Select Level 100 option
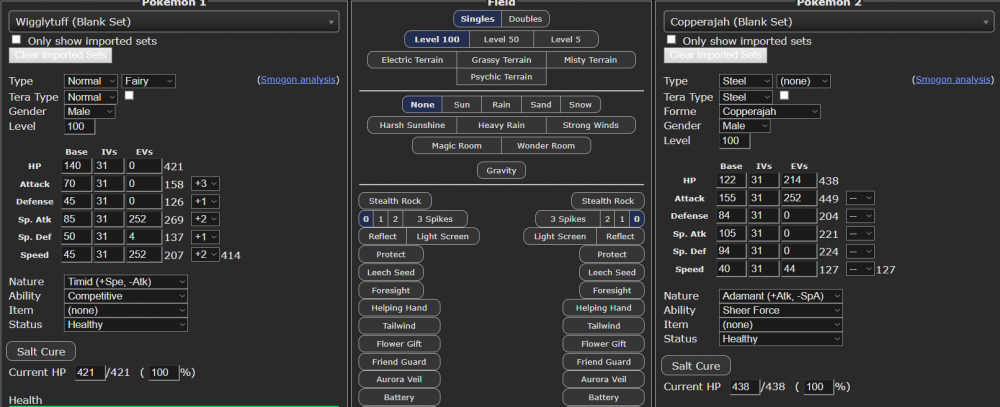This screenshot has height=407, width=1000. point(437,40)
